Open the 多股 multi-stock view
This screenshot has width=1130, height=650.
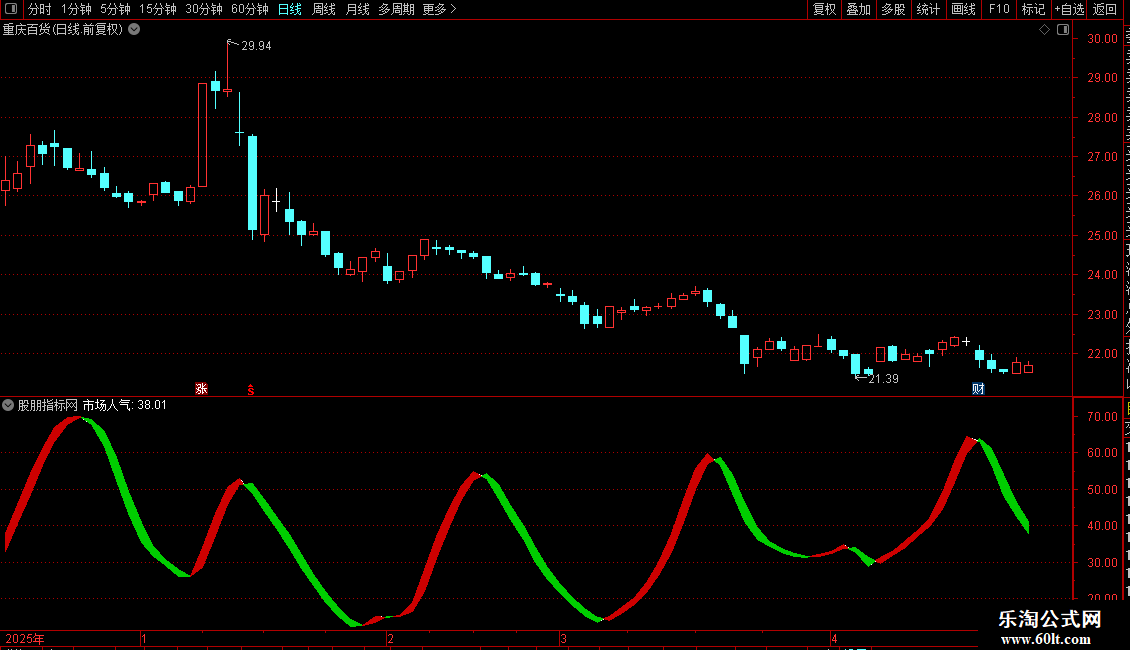[x=893, y=9]
